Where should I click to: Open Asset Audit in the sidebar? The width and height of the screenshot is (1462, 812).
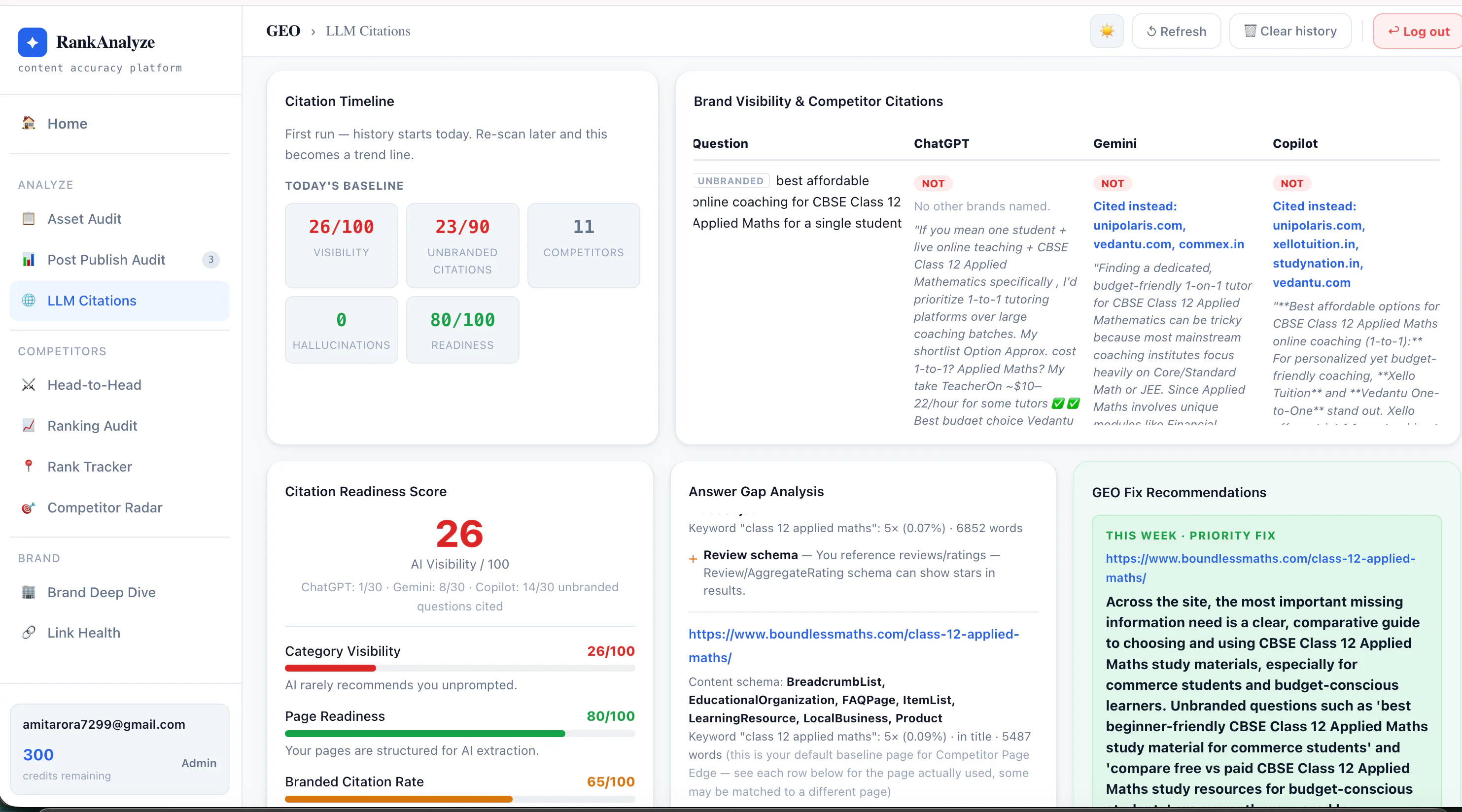click(120, 219)
